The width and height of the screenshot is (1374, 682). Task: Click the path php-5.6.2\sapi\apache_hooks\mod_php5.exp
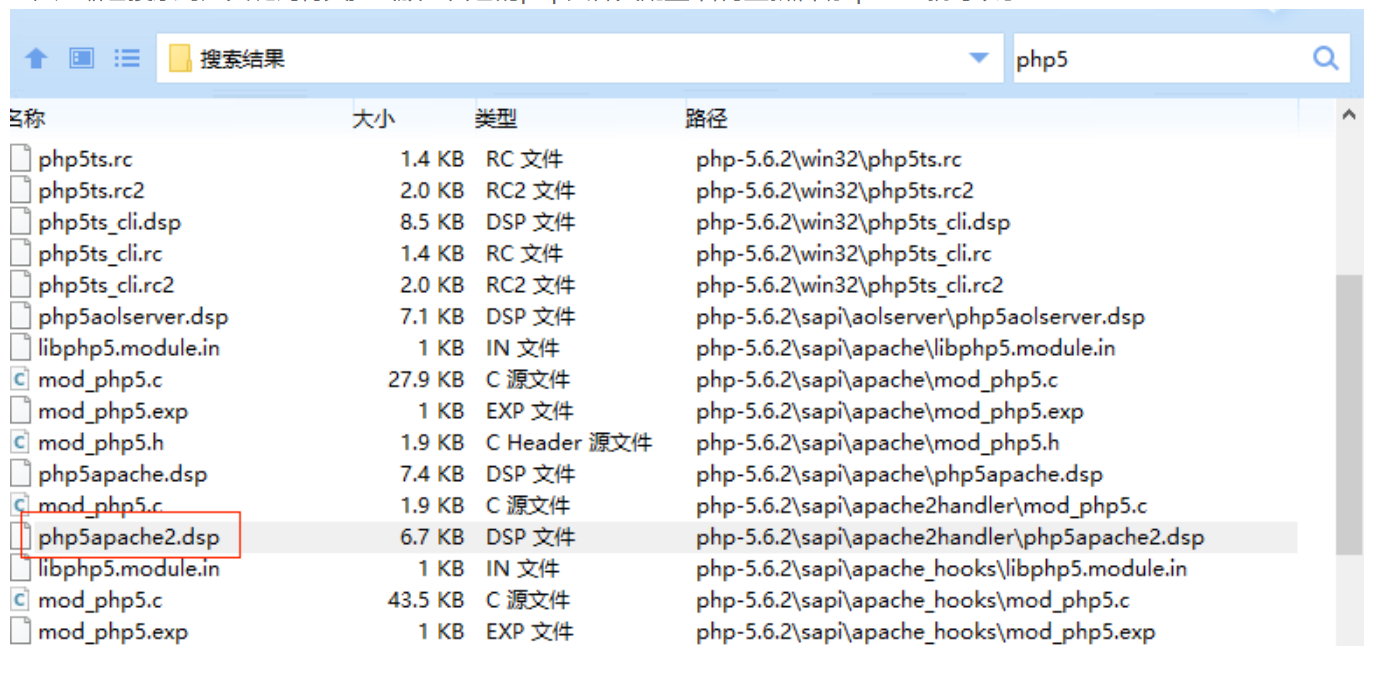tap(926, 632)
